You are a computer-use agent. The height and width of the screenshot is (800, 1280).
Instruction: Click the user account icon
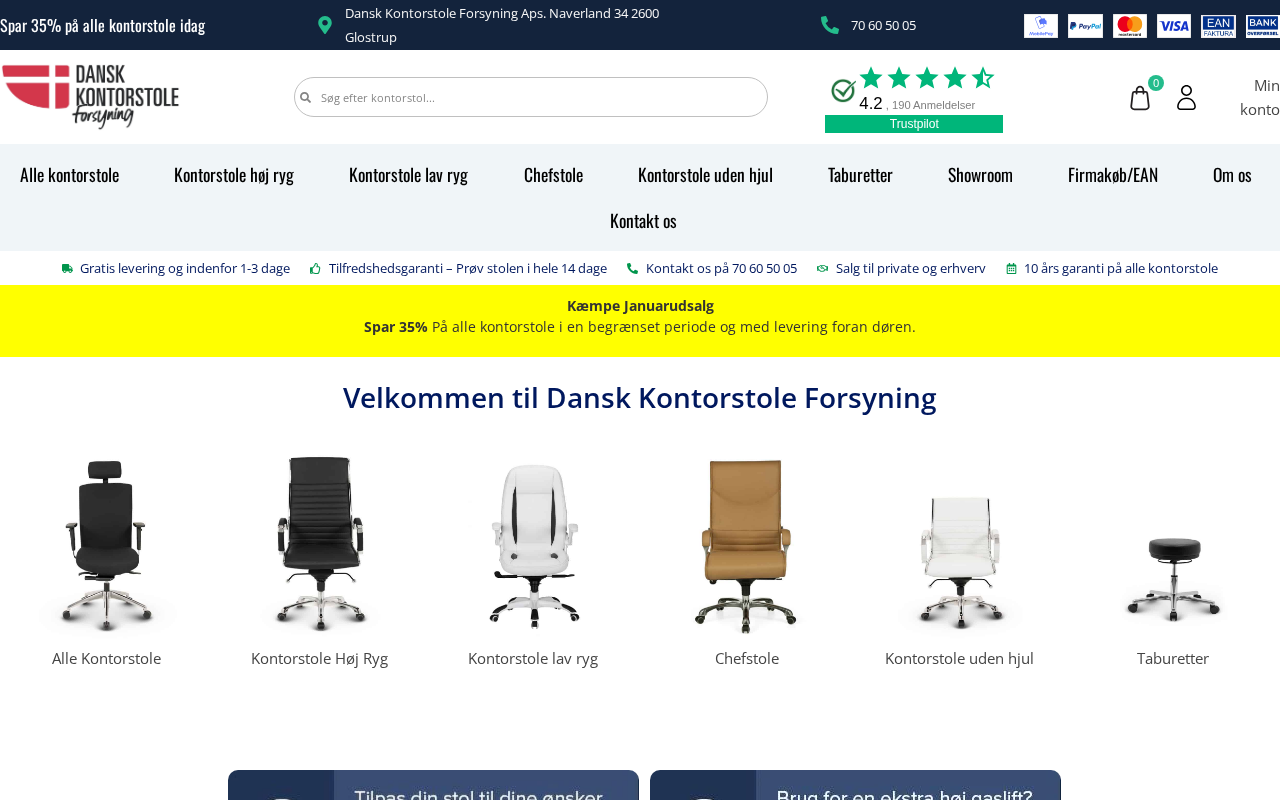coord(1186,97)
